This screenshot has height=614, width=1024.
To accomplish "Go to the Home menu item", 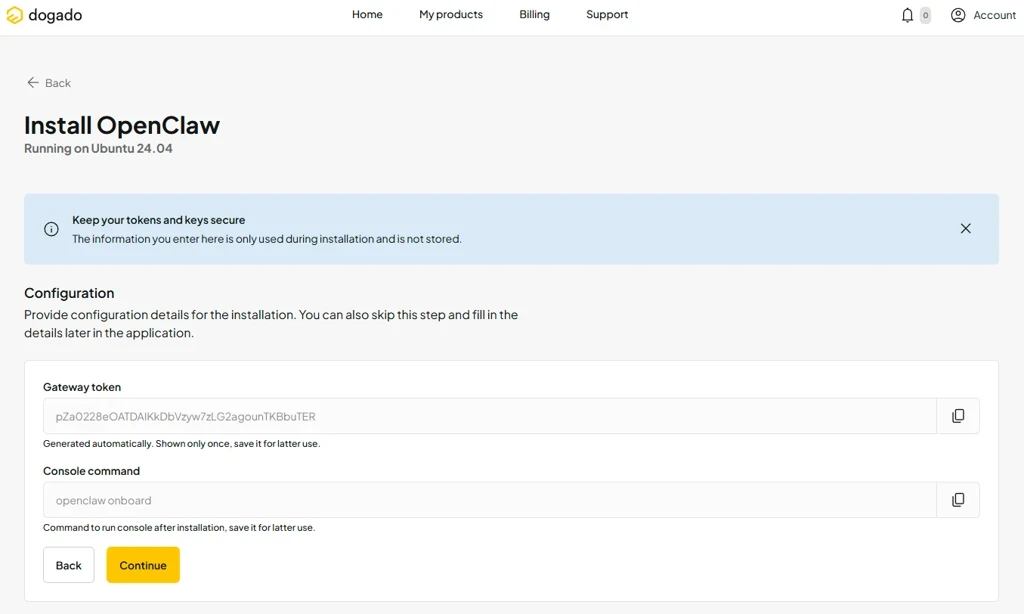I will pyautogui.click(x=367, y=14).
